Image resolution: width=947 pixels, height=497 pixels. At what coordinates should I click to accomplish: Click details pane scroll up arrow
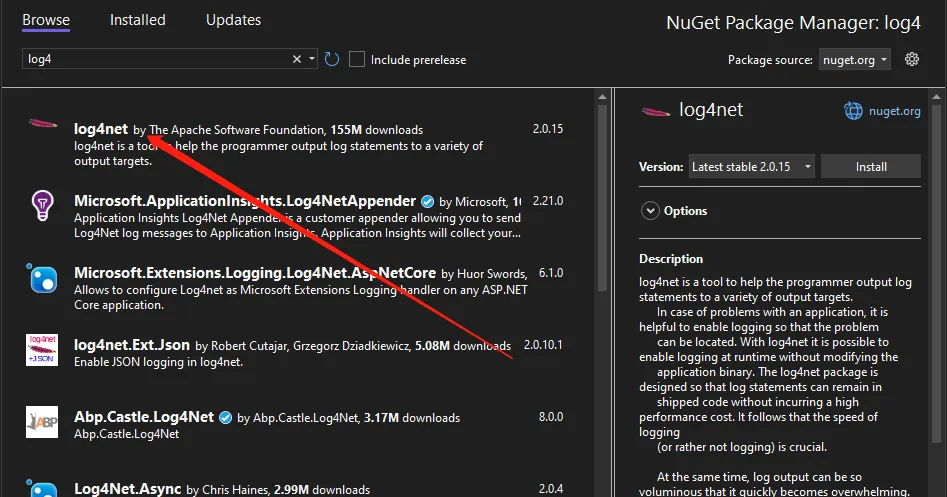click(937, 97)
